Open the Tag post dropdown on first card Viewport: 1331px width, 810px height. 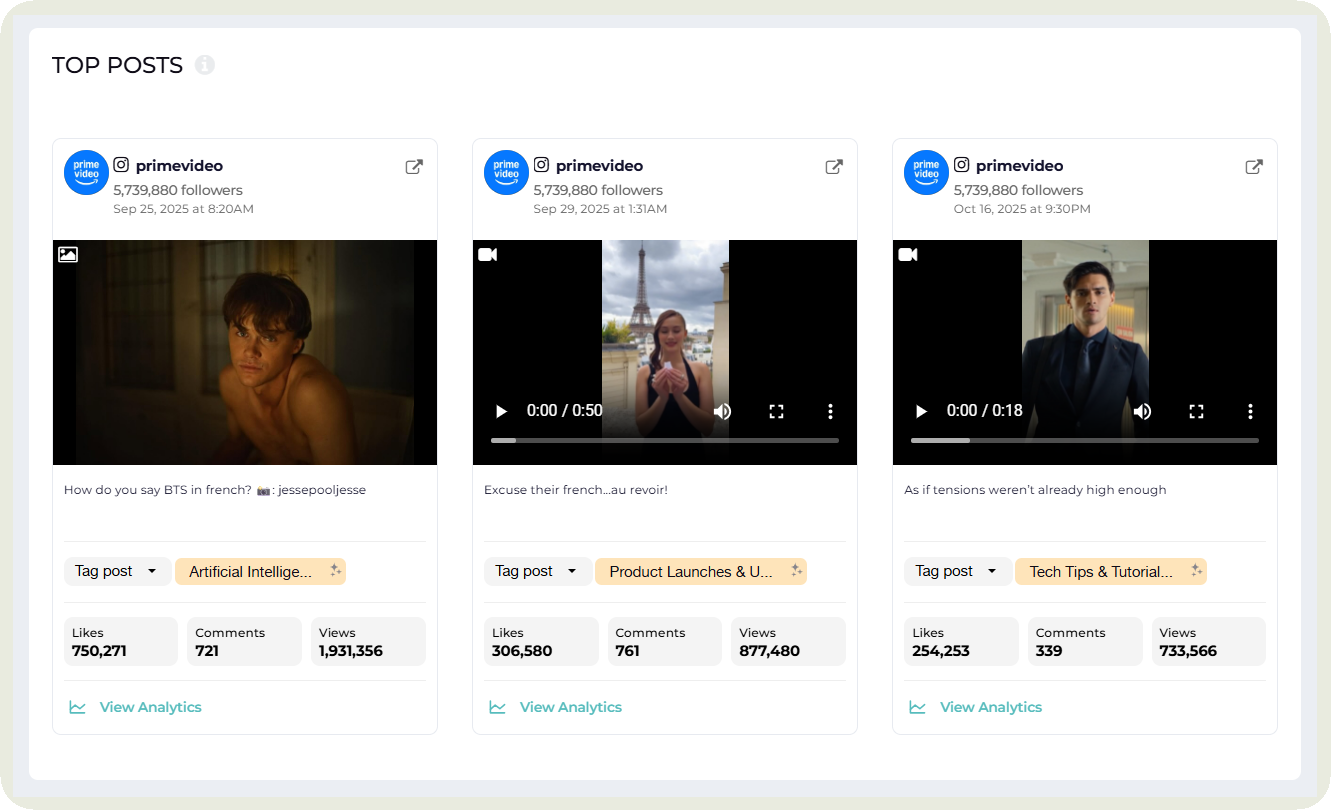pyautogui.click(x=117, y=571)
